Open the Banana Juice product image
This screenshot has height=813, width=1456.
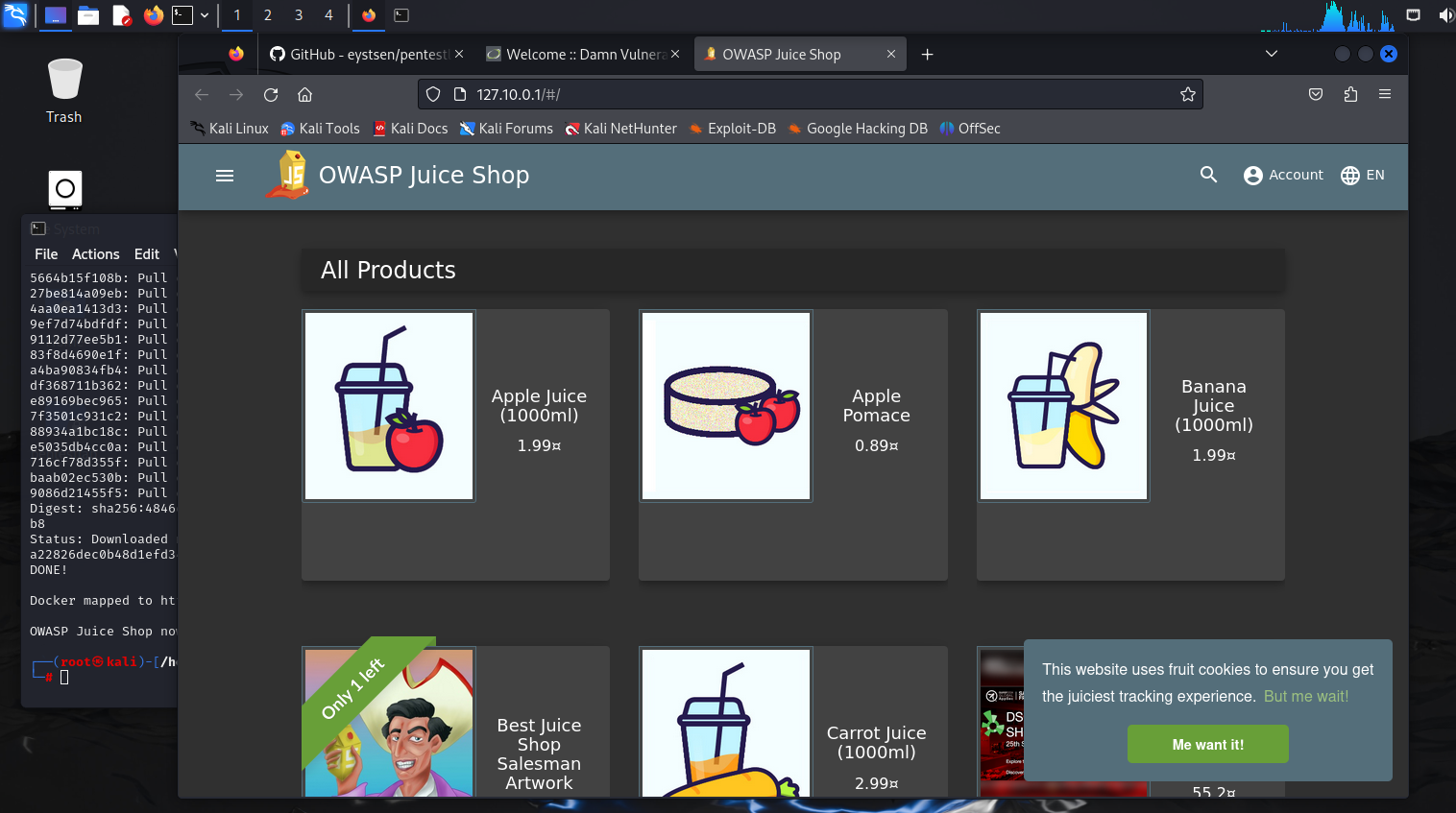tap(1064, 406)
